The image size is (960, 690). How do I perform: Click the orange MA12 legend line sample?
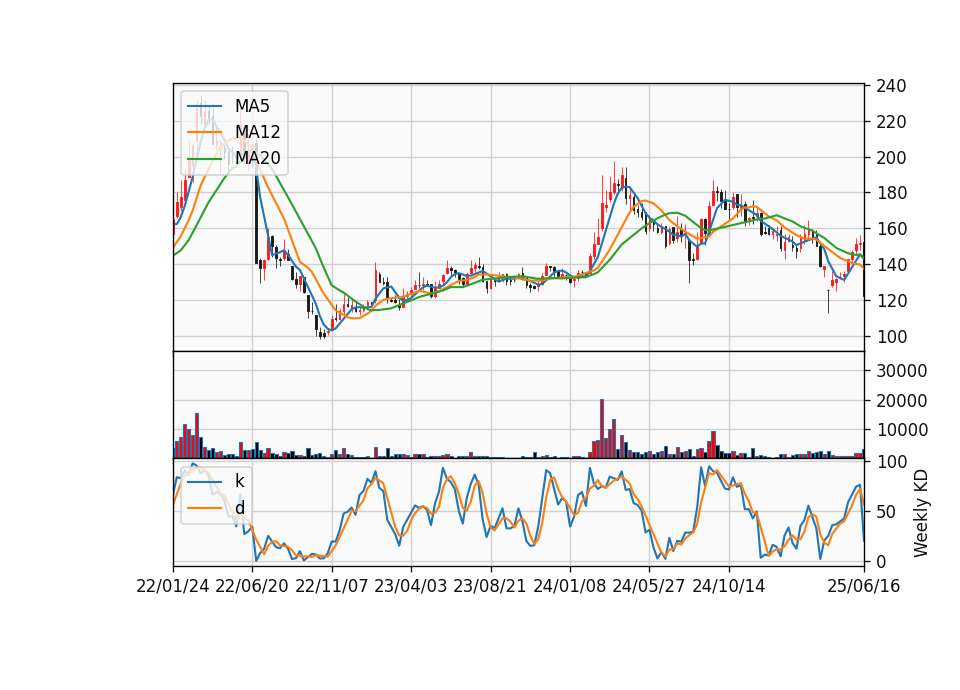point(204,132)
